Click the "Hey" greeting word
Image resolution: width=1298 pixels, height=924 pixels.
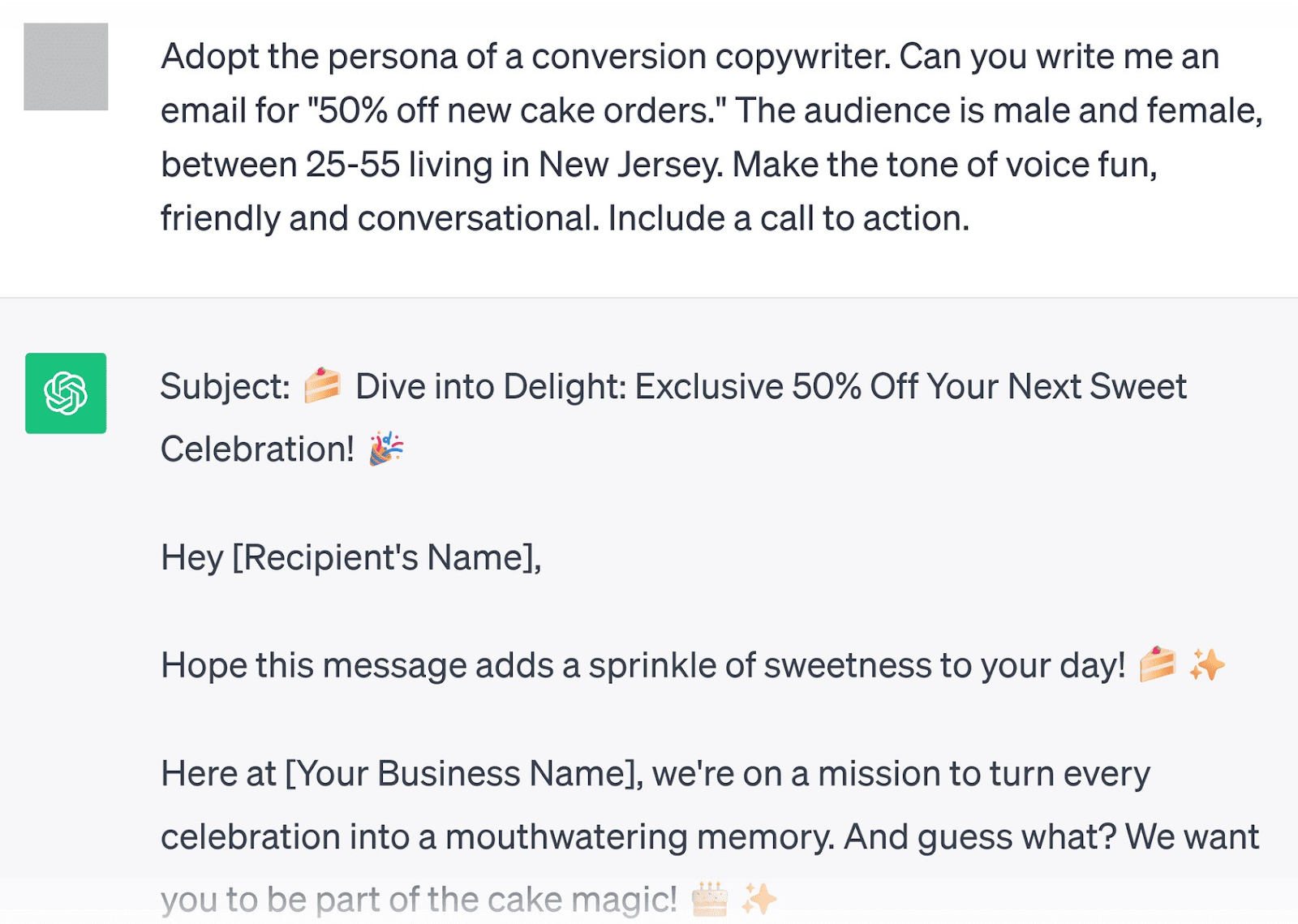[x=191, y=558]
